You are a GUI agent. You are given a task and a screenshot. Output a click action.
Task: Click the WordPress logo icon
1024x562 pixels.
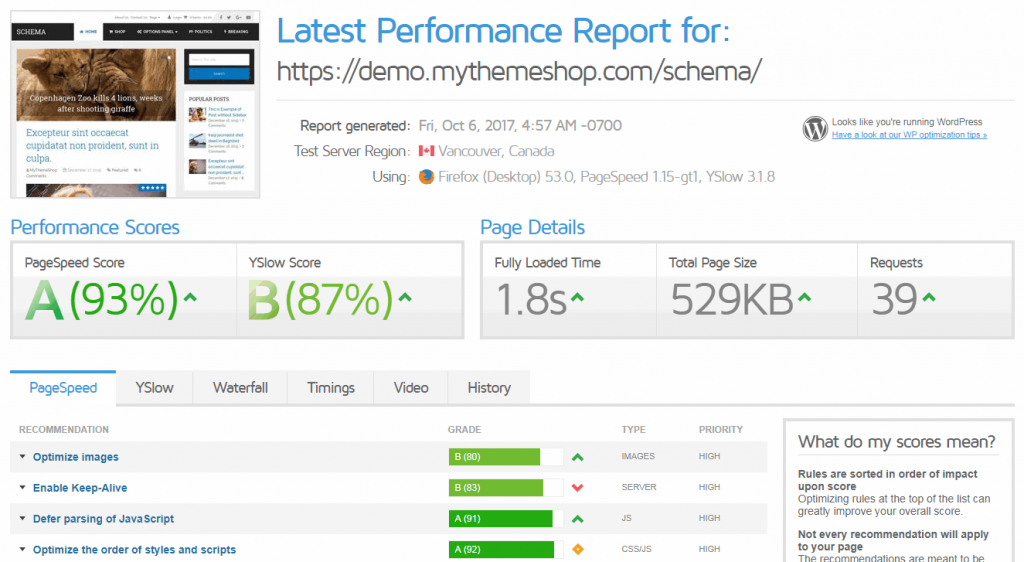point(814,129)
